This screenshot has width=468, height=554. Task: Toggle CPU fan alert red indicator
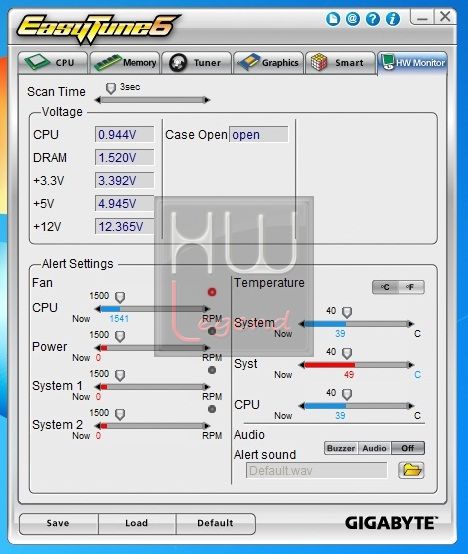[212, 292]
